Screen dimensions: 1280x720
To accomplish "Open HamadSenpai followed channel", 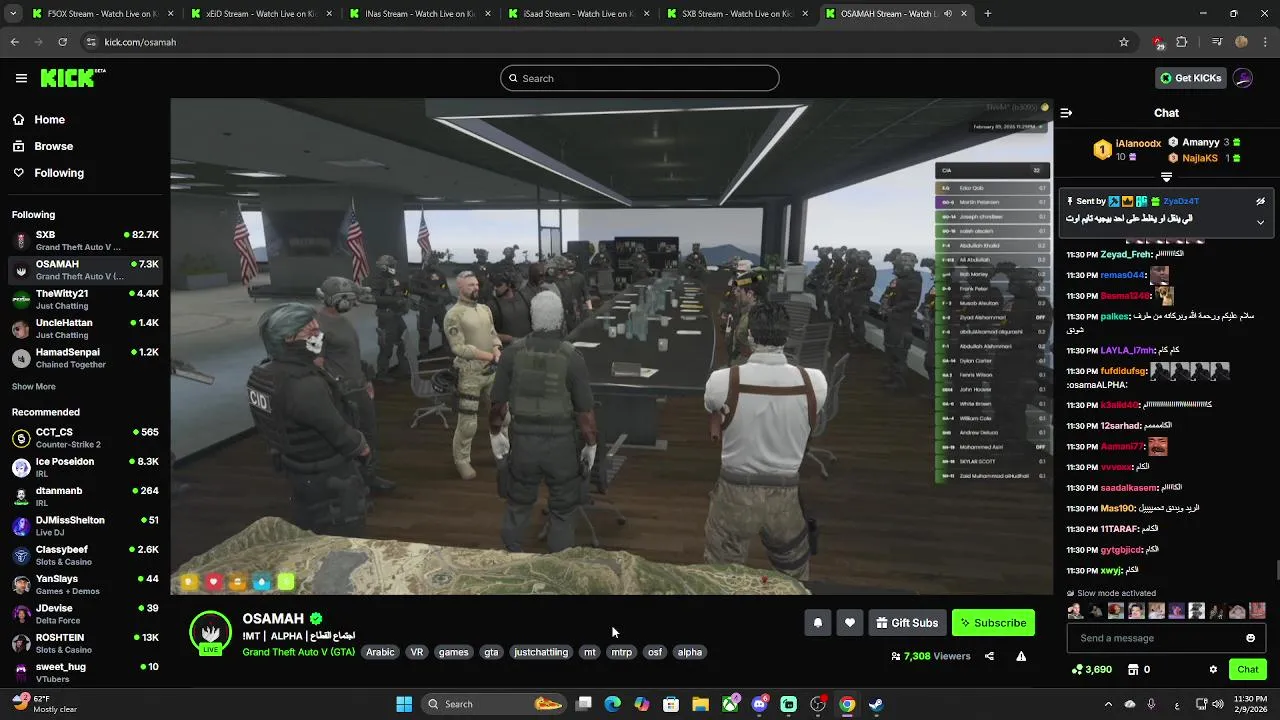I will tap(85, 358).
